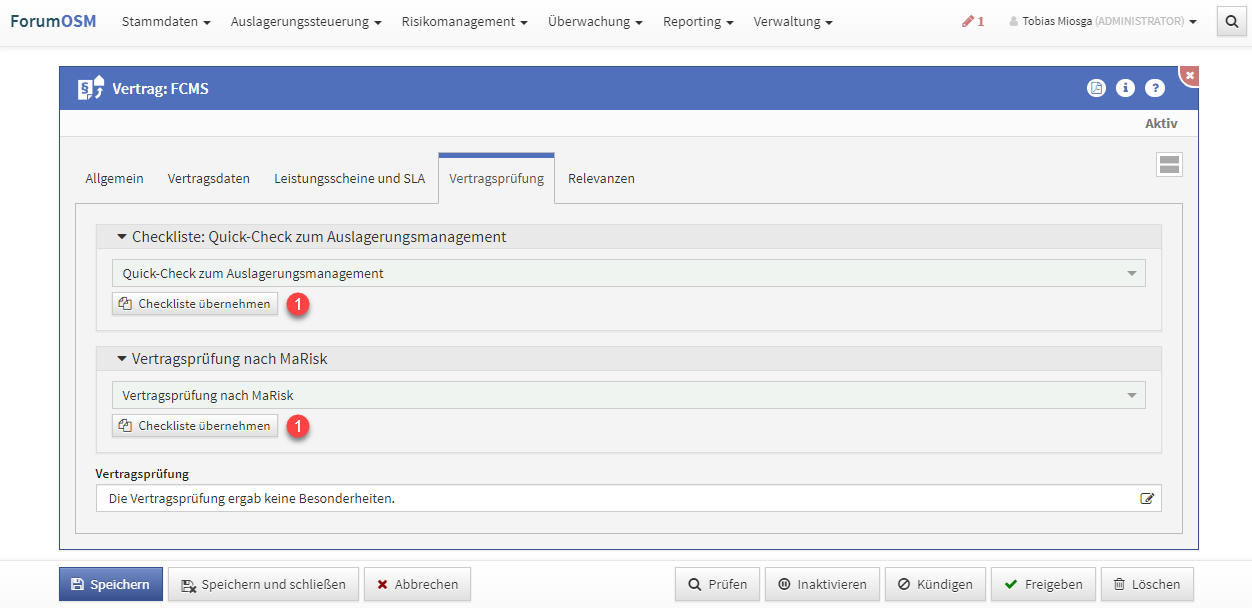Click the layout toggle icon beside tabs
1252x608 pixels.
click(x=1169, y=165)
